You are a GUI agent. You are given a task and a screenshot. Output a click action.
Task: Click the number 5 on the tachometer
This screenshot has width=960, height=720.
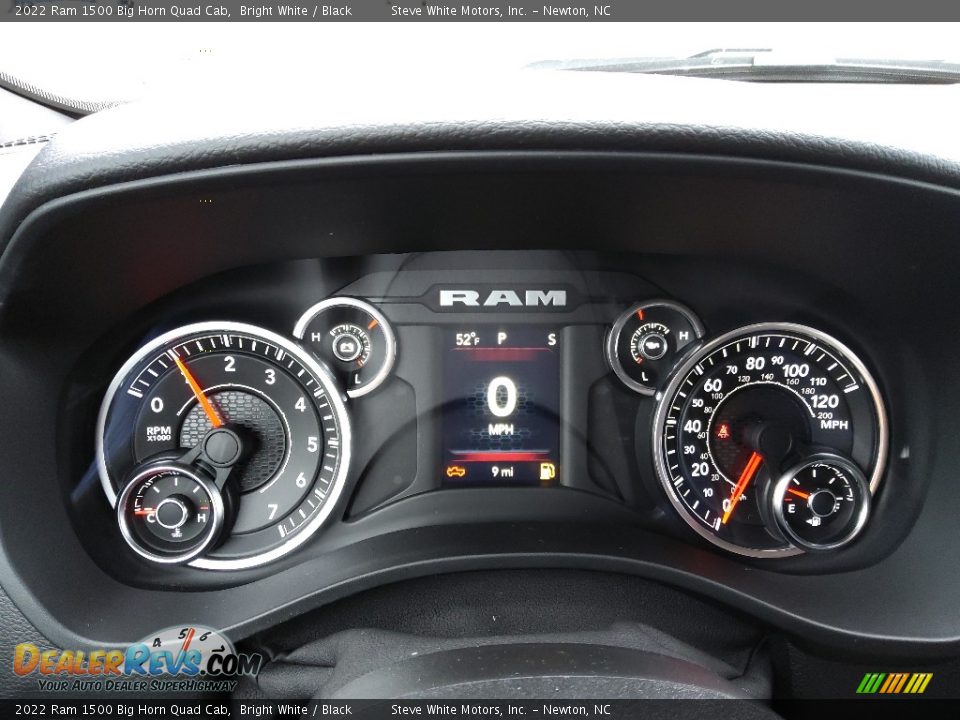point(312,444)
